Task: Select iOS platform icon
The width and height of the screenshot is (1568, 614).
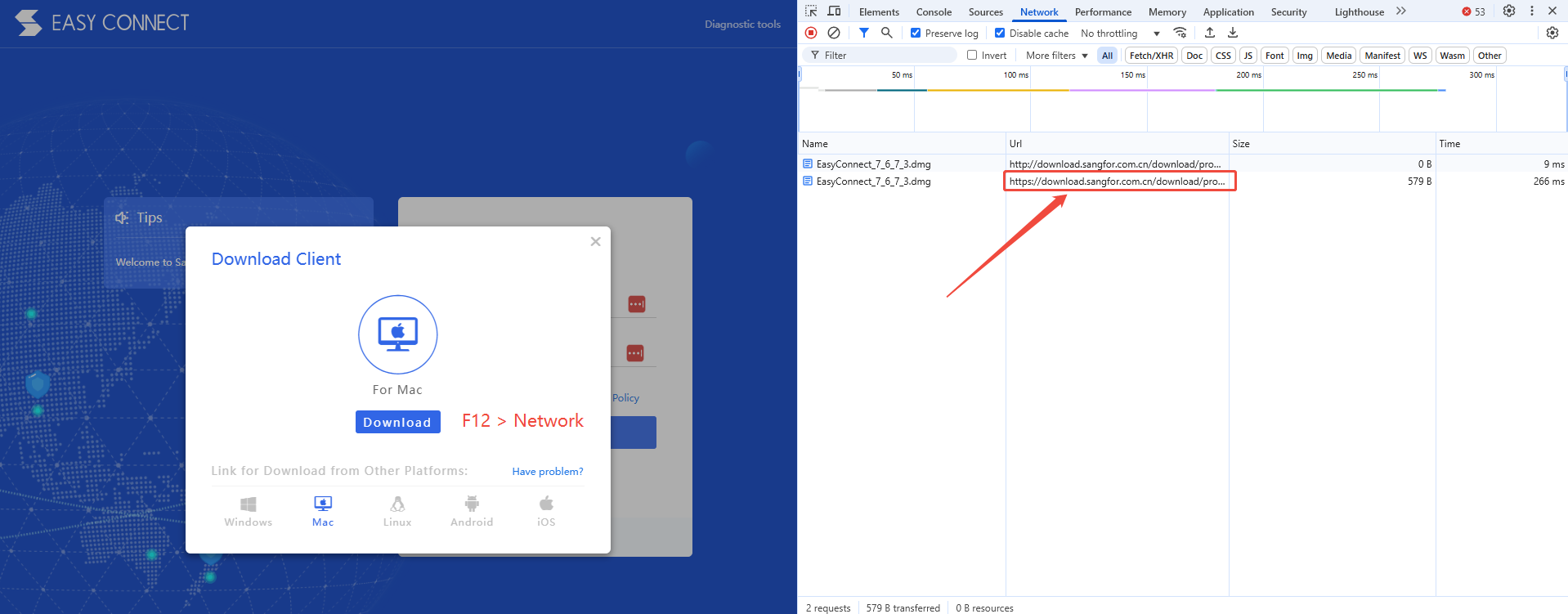Action: [546, 511]
